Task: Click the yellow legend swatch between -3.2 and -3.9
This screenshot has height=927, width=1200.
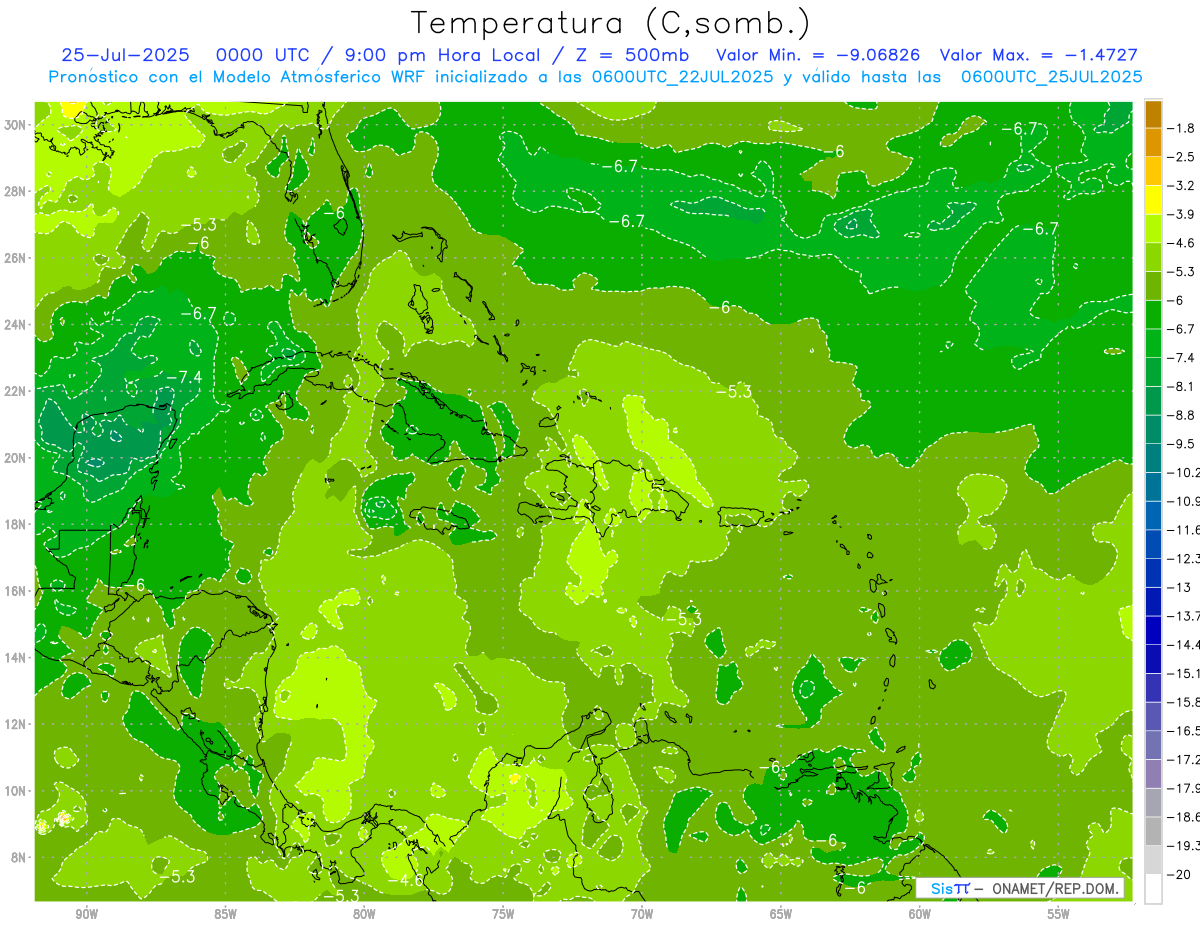Action: (1153, 200)
